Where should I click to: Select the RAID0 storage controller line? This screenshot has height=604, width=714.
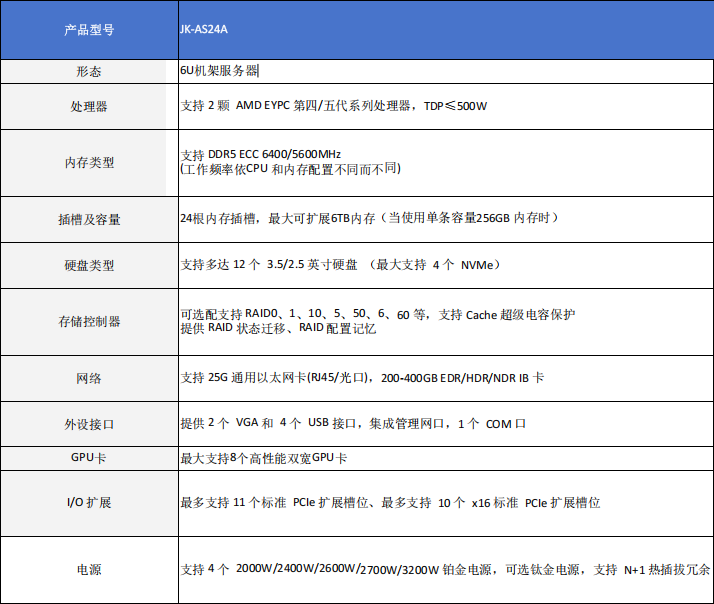378,314
